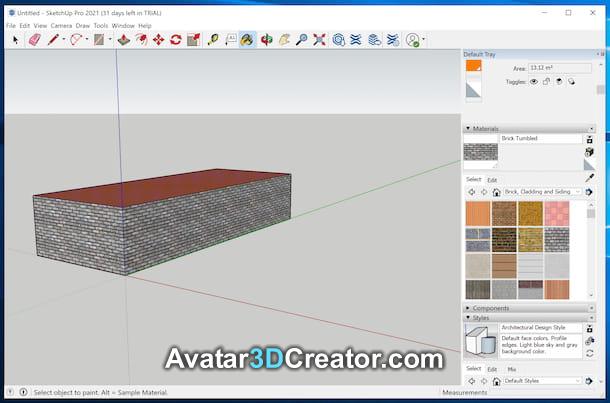The width and height of the screenshot is (610, 403).
Task: Select the Scale tool
Action: (x=193, y=40)
